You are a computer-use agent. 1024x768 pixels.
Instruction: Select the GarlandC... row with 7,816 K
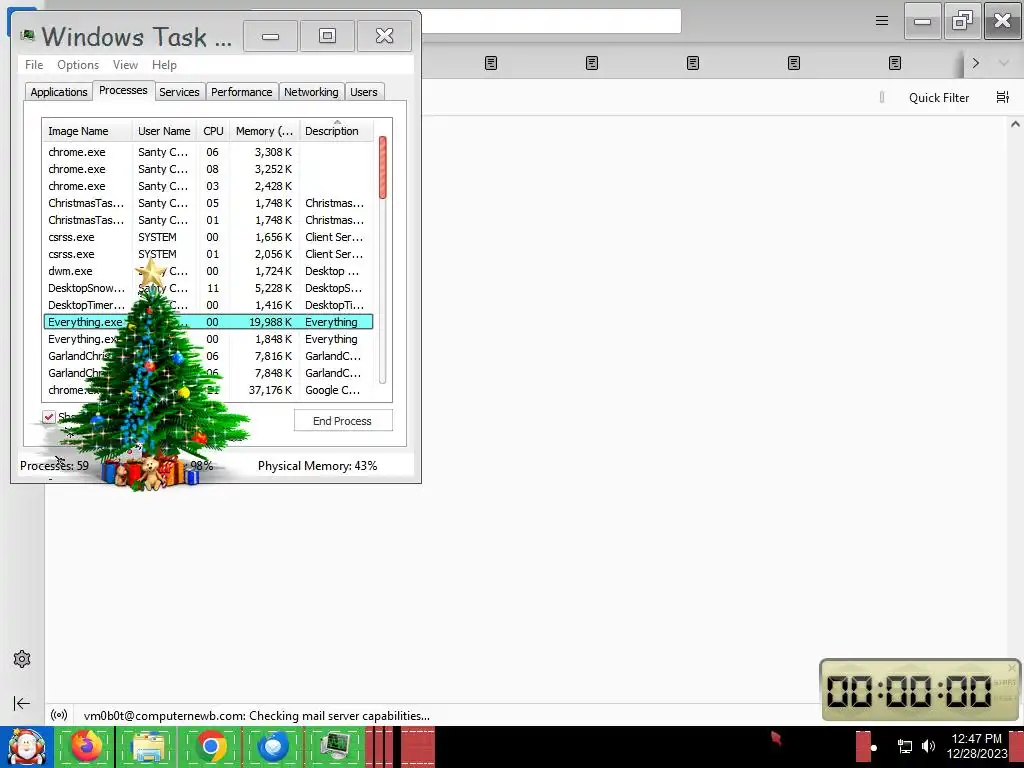(x=208, y=355)
